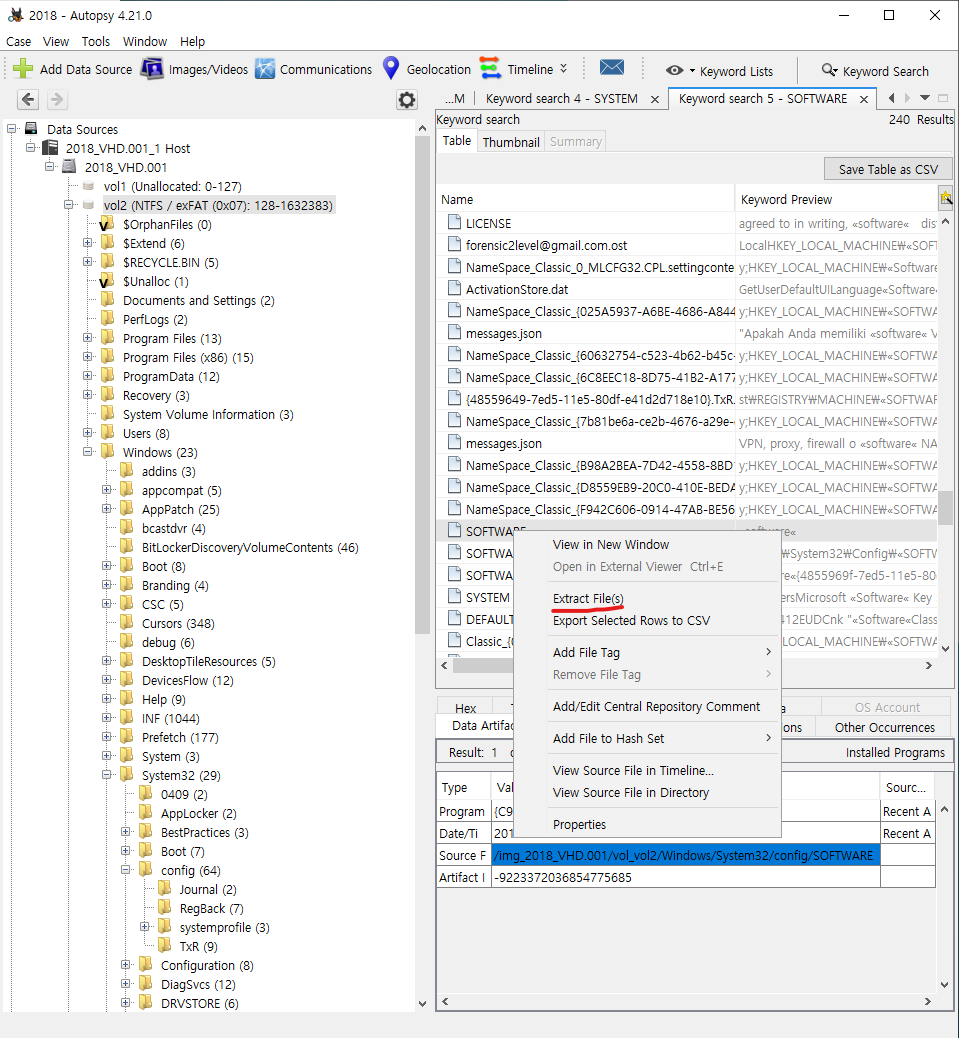The image size is (959, 1038).
Task: Sort by the Name column header
Action: (x=586, y=199)
